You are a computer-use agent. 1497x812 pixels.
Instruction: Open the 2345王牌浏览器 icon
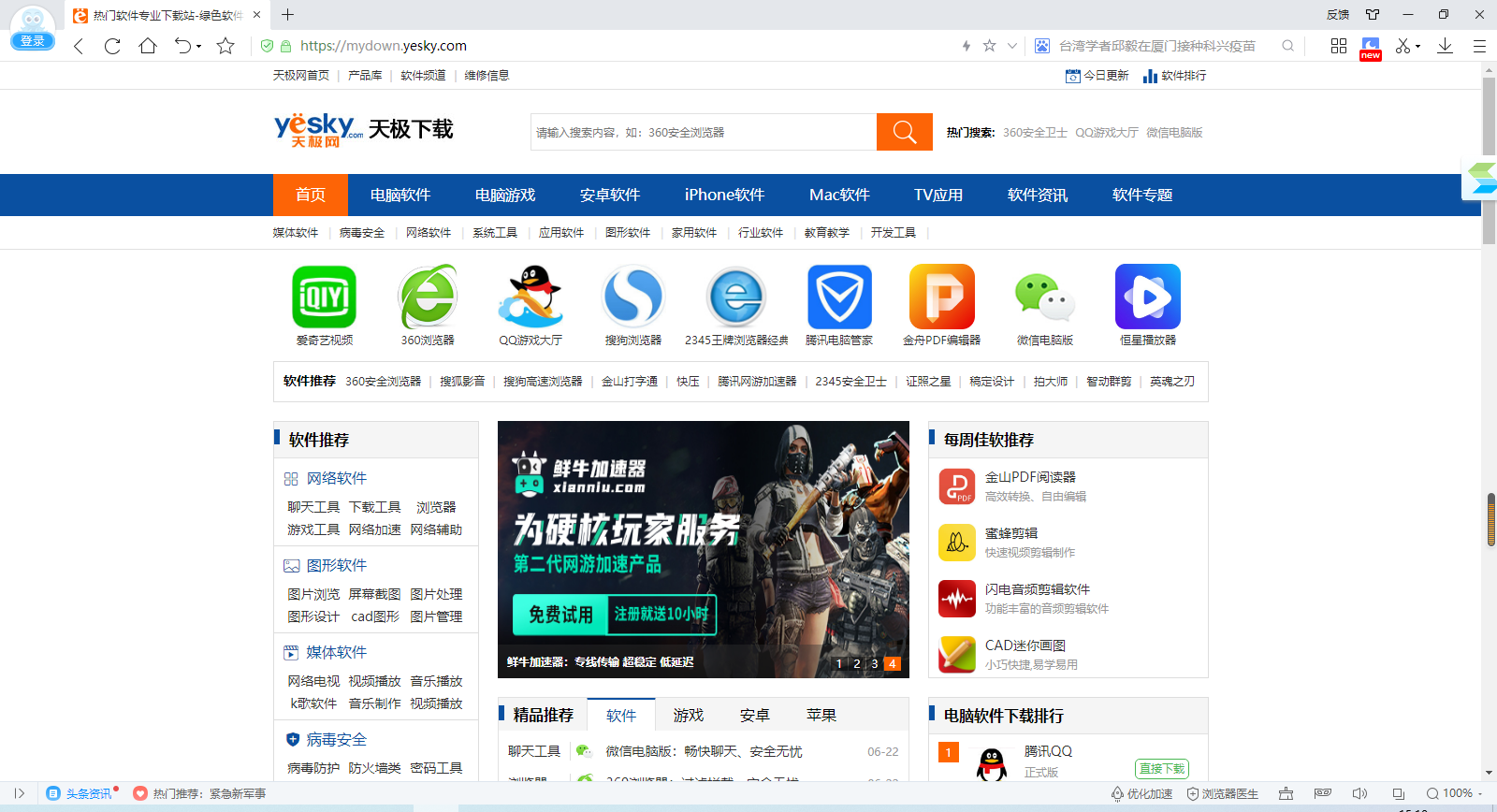736,297
